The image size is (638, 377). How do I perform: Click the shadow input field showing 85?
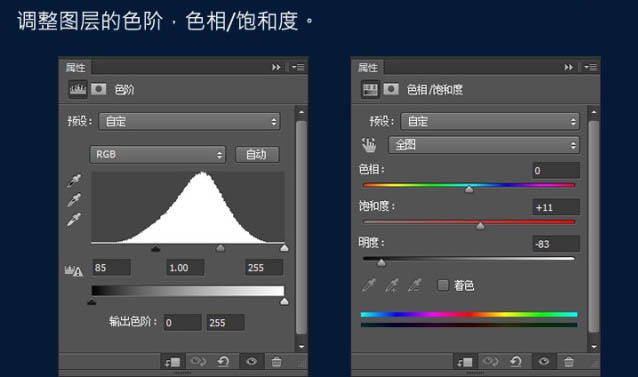pyautogui.click(x=111, y=268)
